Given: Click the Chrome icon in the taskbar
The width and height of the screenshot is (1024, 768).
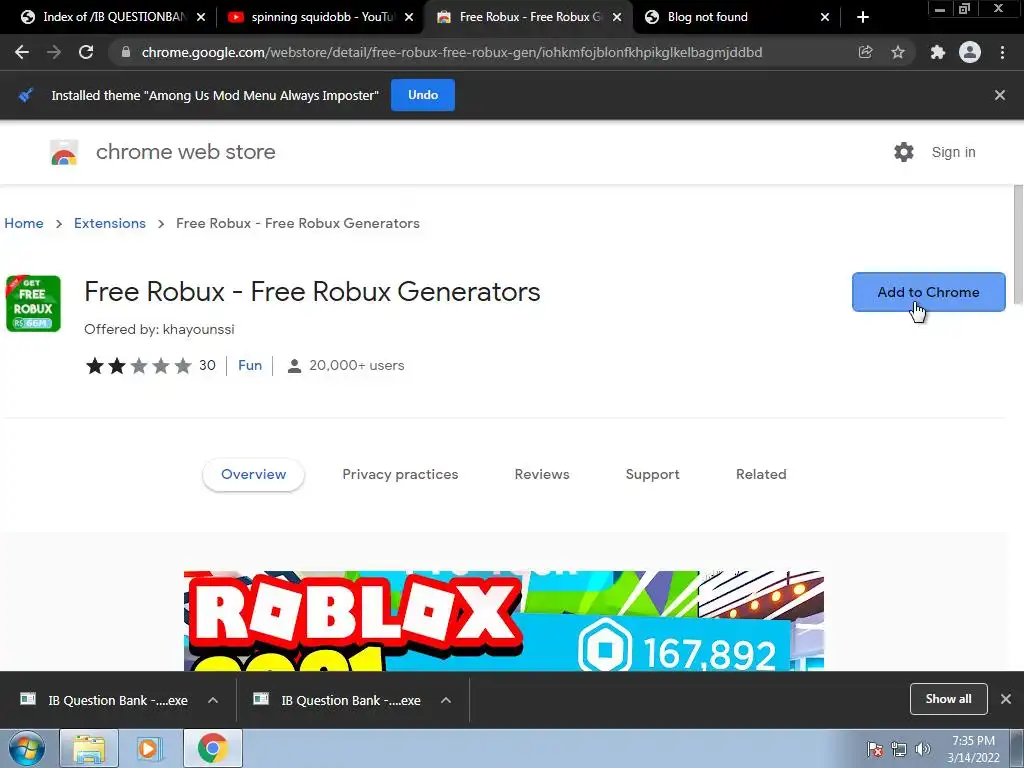Looking at the screenshot, I should point(213,748).
